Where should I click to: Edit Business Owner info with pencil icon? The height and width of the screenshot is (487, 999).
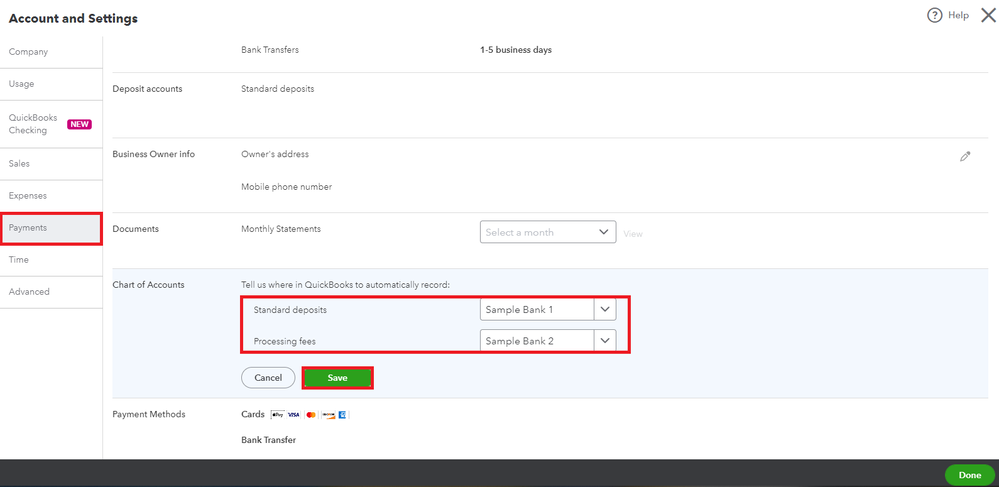[965, 156]
